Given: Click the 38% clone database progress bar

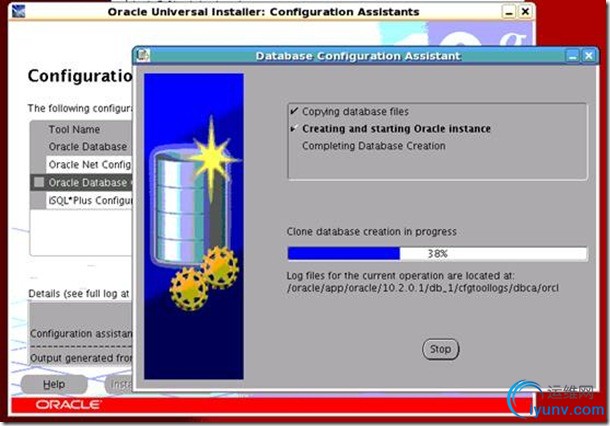Looking at the screenshot, I should coord(437,254).
